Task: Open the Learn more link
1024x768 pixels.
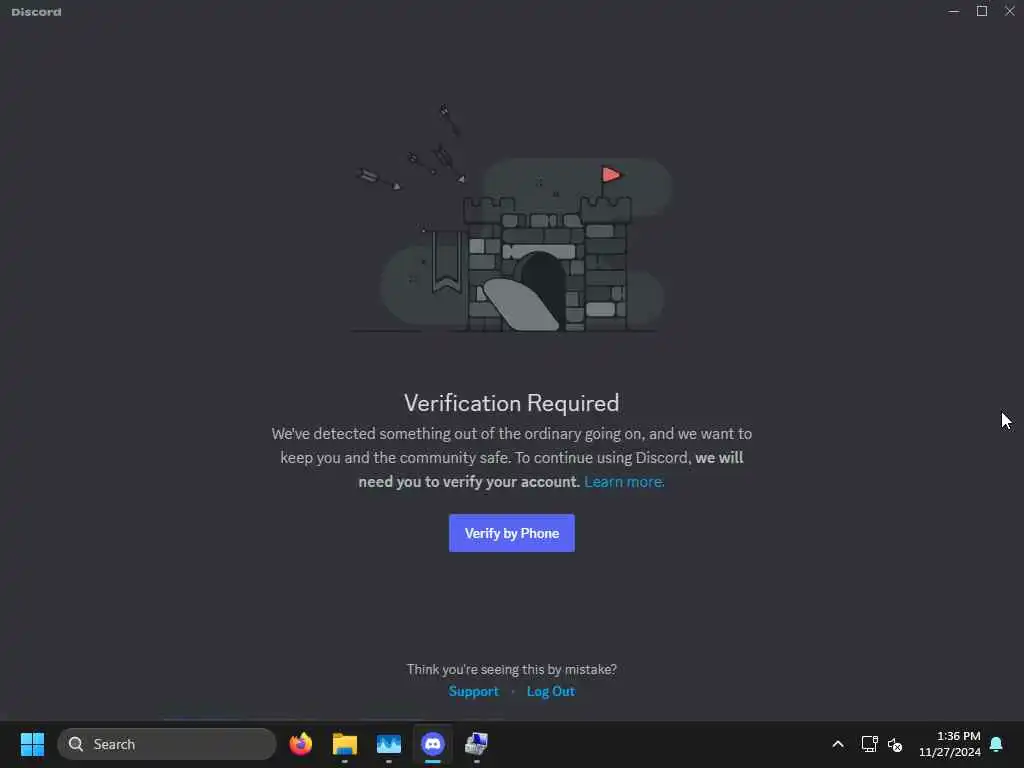Action: tap(624, 482)
